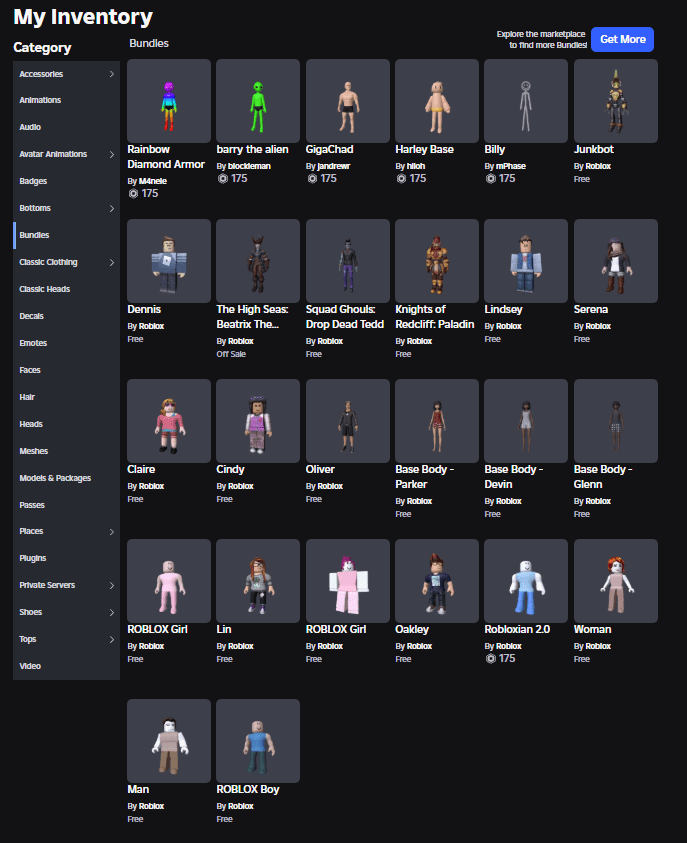Open the barry the alien bundle thumbnail
Viewport: 687px width, 843px height.
tap(258, 101)
